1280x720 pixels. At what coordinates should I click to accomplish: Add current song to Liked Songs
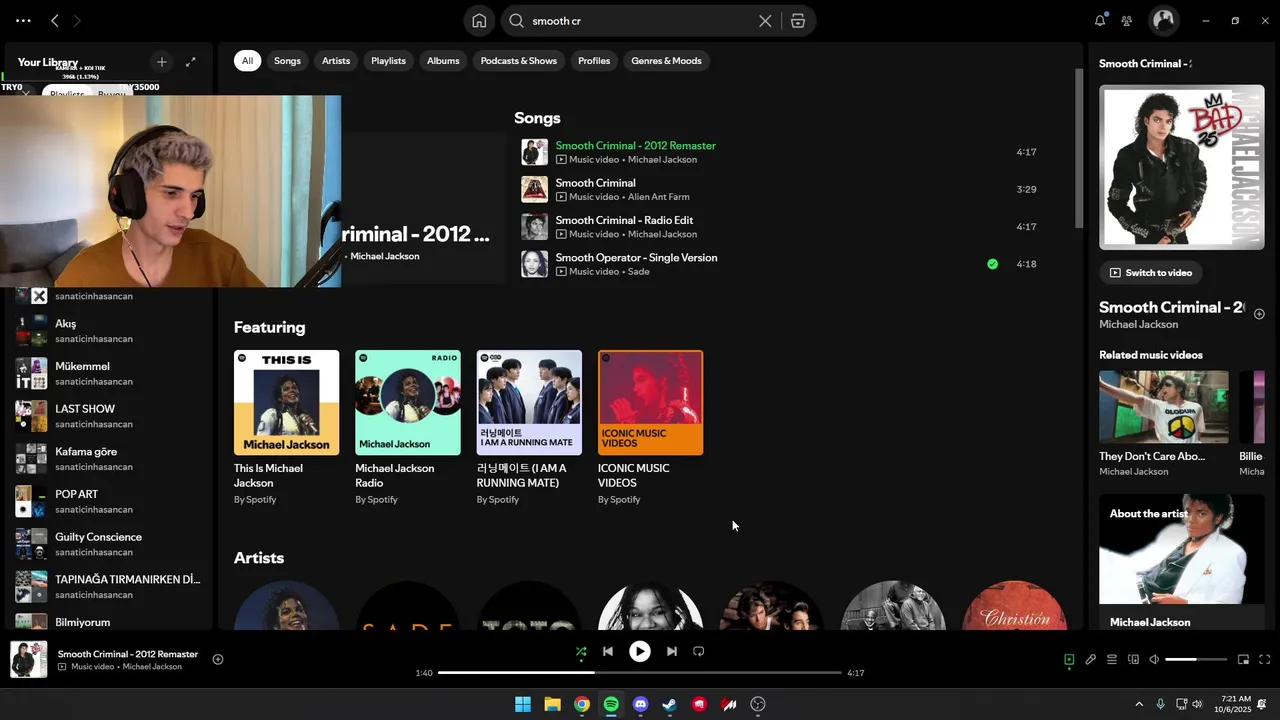tap(218, 659)
